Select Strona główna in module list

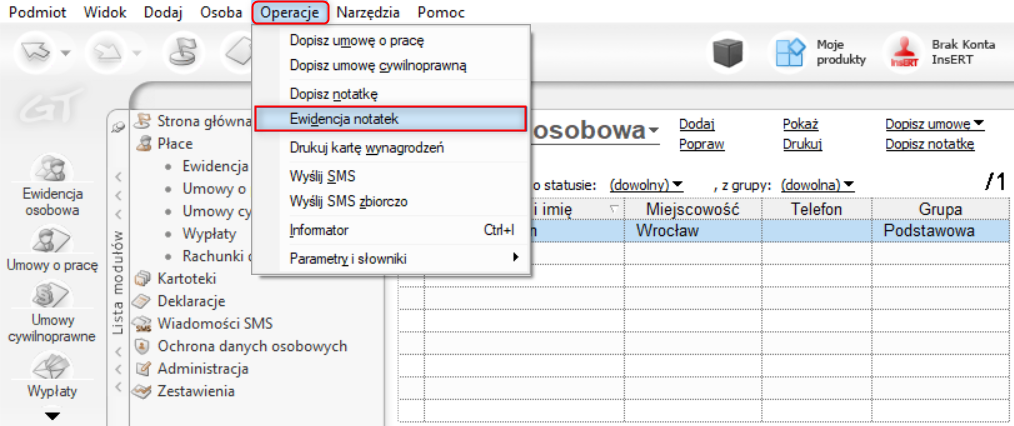[x=204, y=122]
